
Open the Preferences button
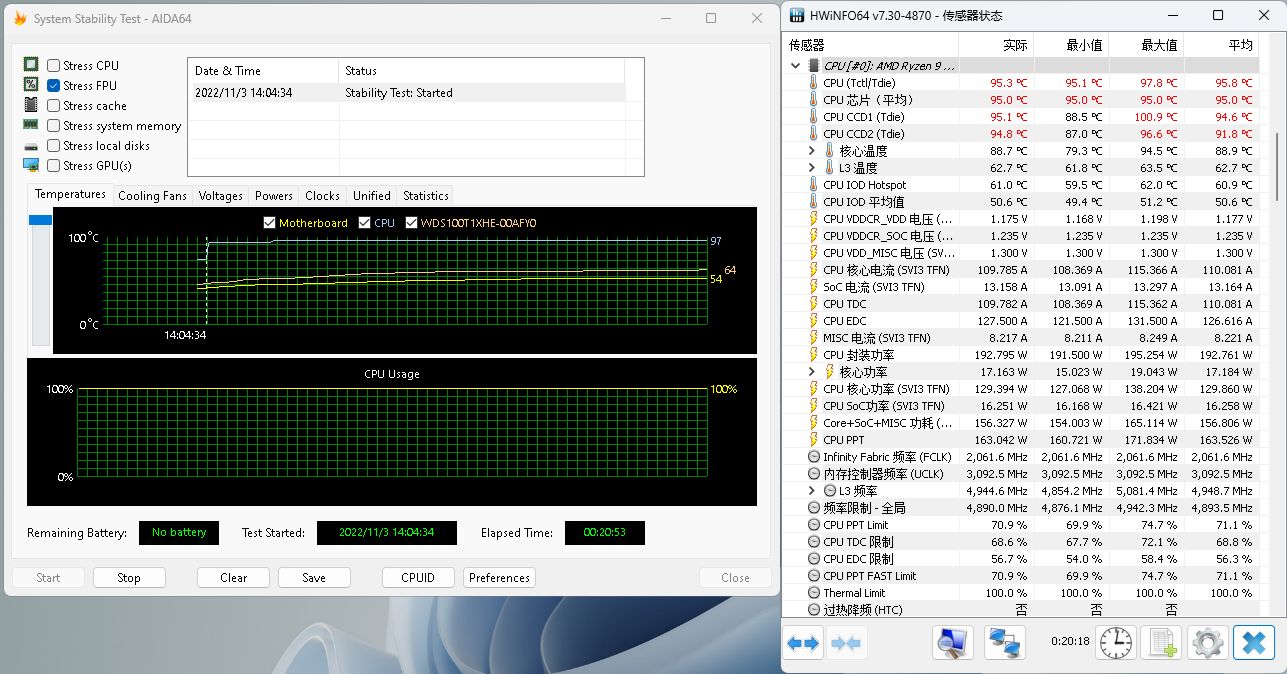click(x=499, y=578)
